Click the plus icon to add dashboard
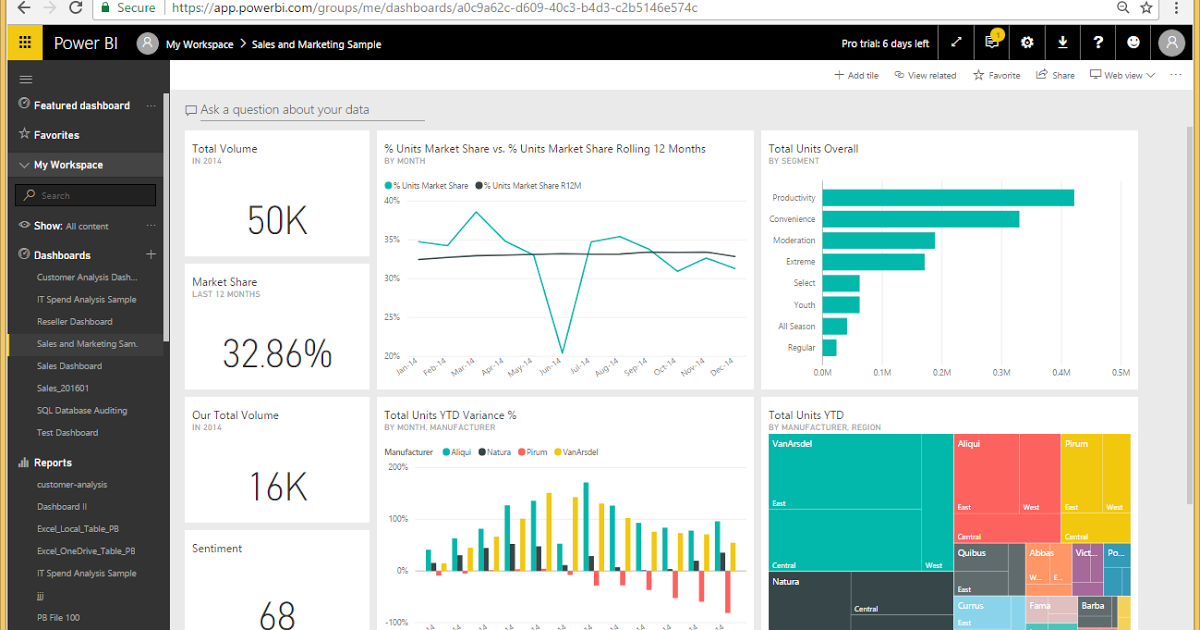Screen dimensions: 1200x630 click(151, 255)
